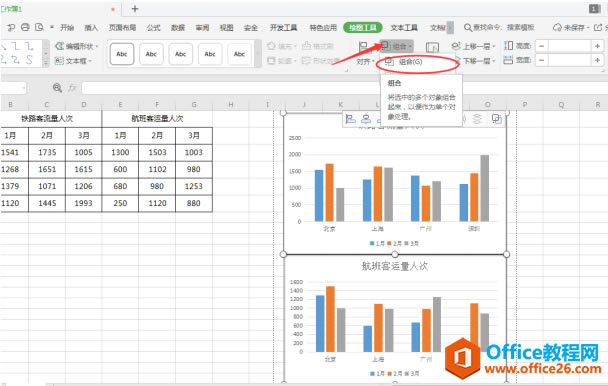Expand the quick access toolbar customize arrow

point(52,27)
